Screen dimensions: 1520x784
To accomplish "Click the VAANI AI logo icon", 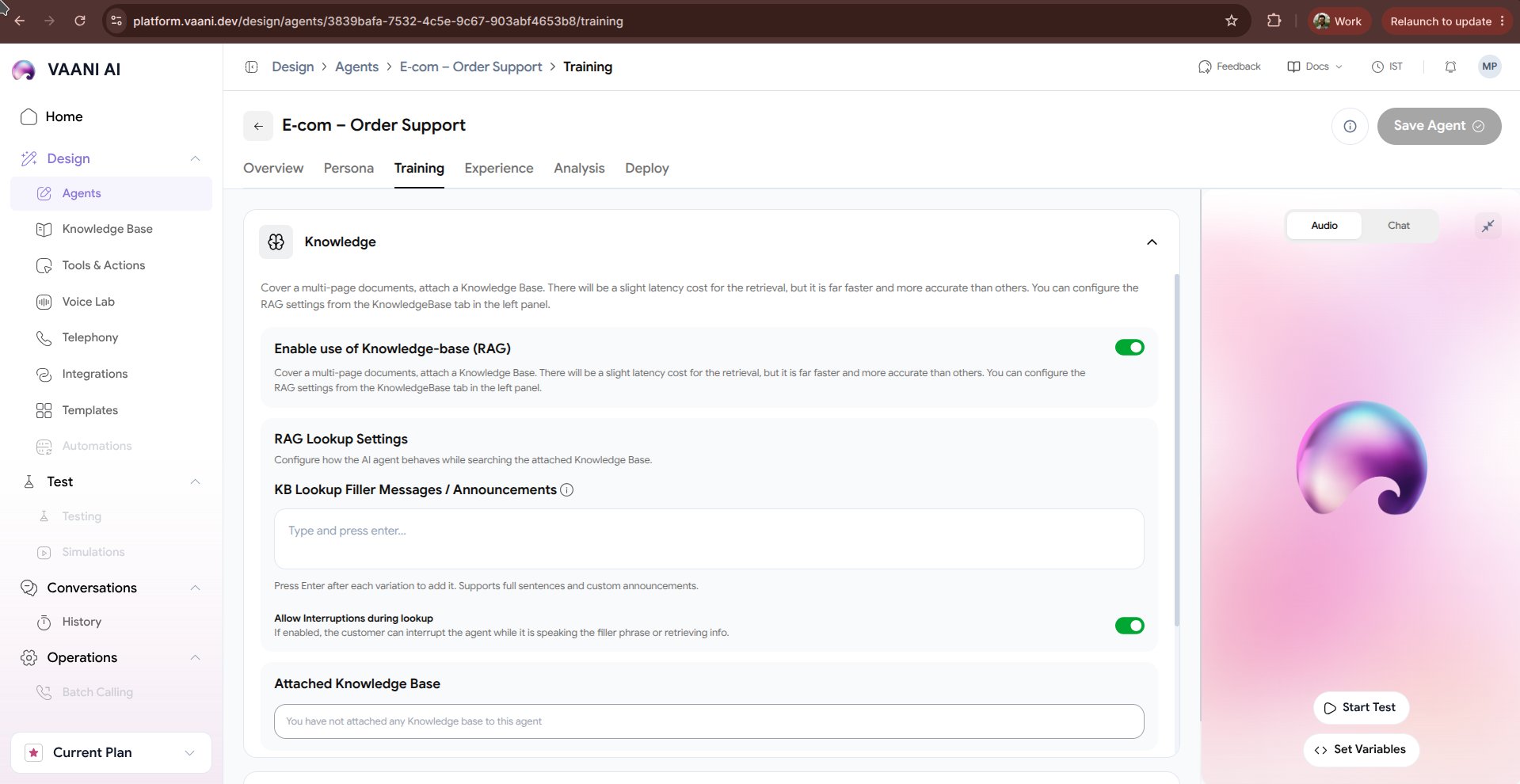I will [x=24, y=70].
